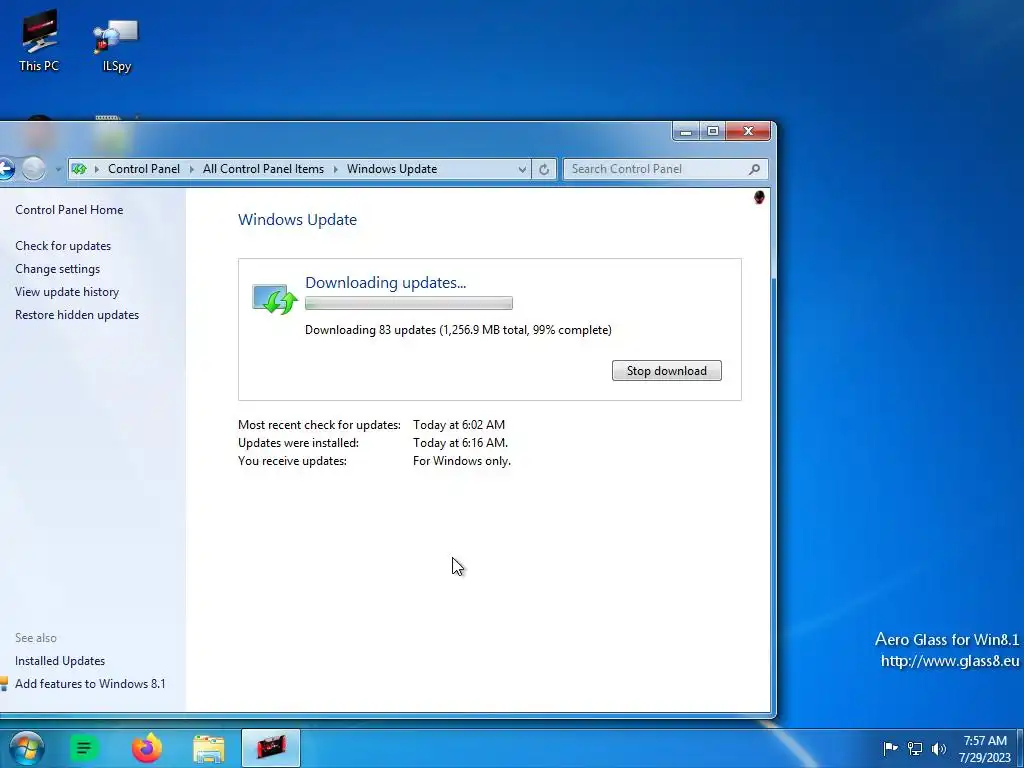Click the download progress bar
Viewport: 1024px width, 768px height.
[x=409, y=303]
